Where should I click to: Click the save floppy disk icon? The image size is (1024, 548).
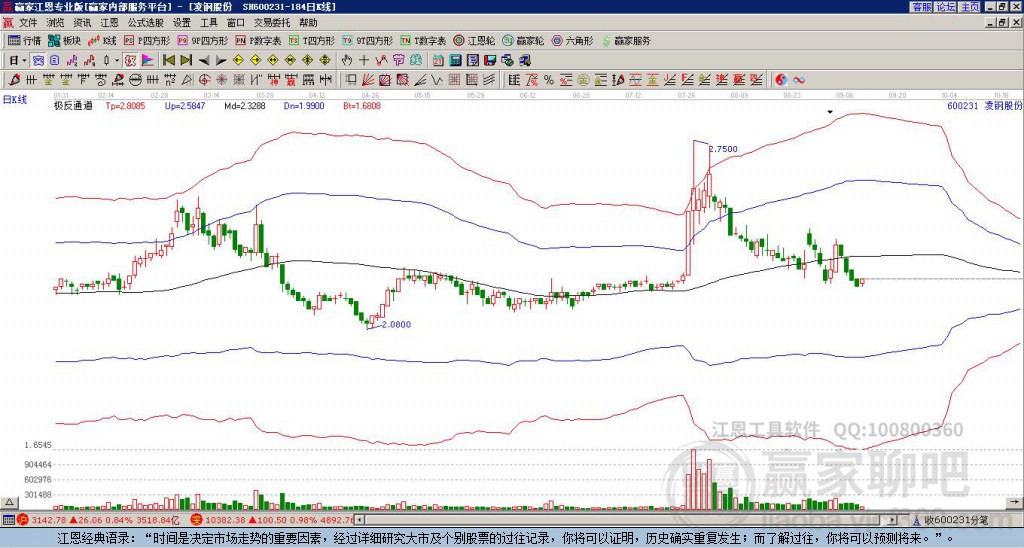(x=490, y=61)
